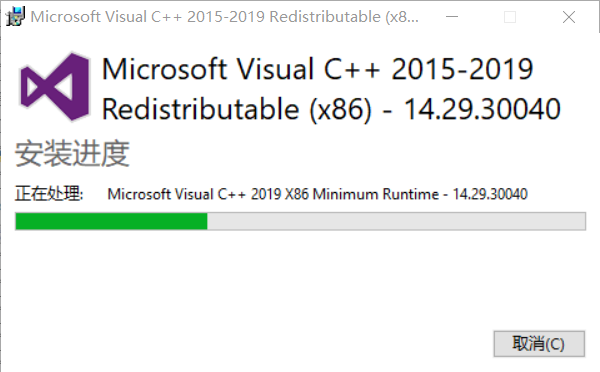Click the Microsoft Visual C++ 2015-2019 heading line
The image size is (600, 372).
click(317, 69)
